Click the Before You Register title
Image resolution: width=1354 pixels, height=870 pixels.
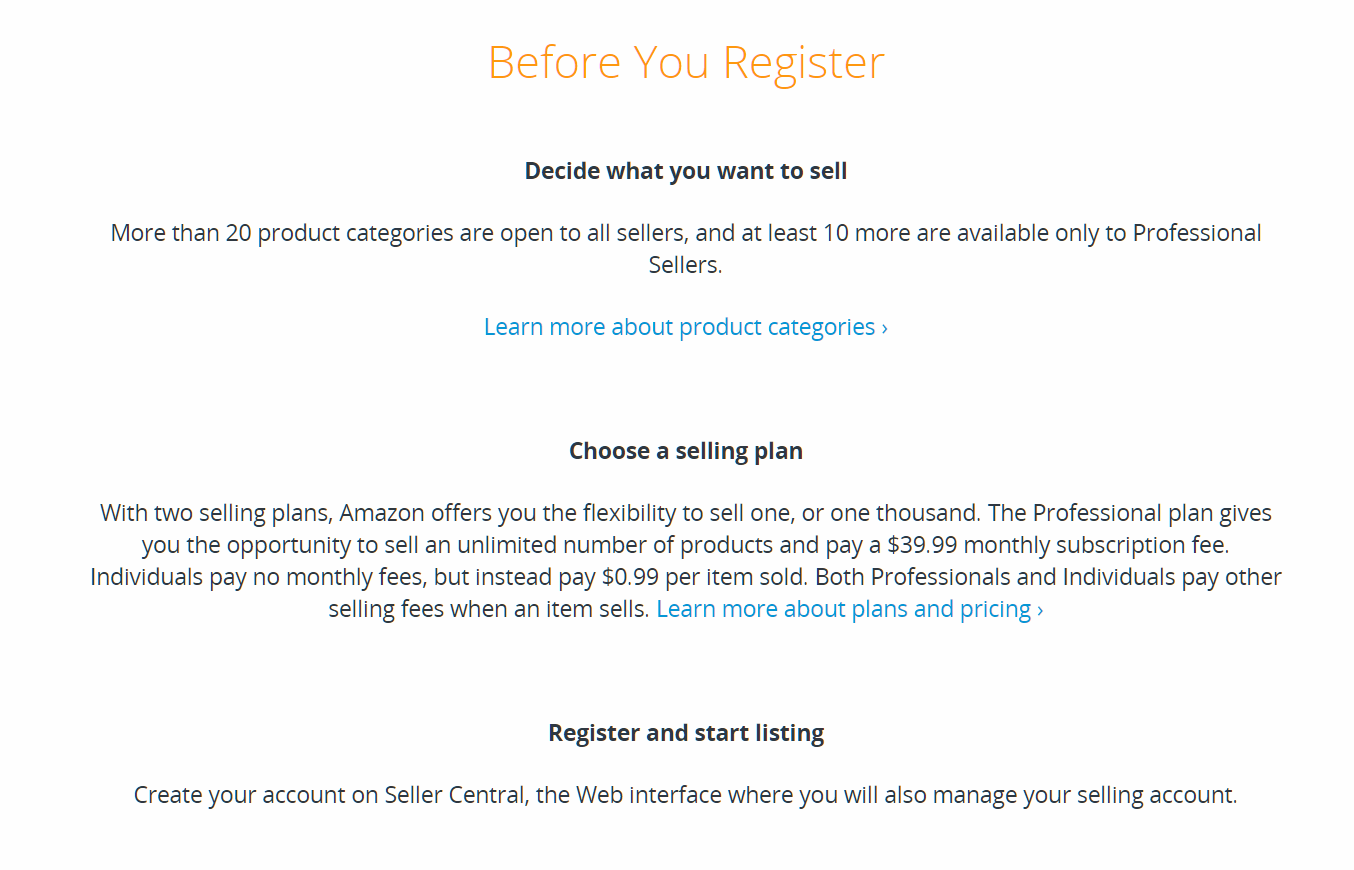686,62
